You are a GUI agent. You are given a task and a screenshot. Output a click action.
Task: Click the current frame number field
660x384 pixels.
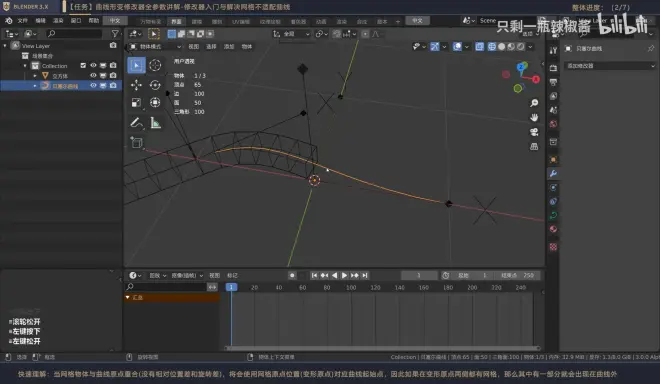(419, 275)
